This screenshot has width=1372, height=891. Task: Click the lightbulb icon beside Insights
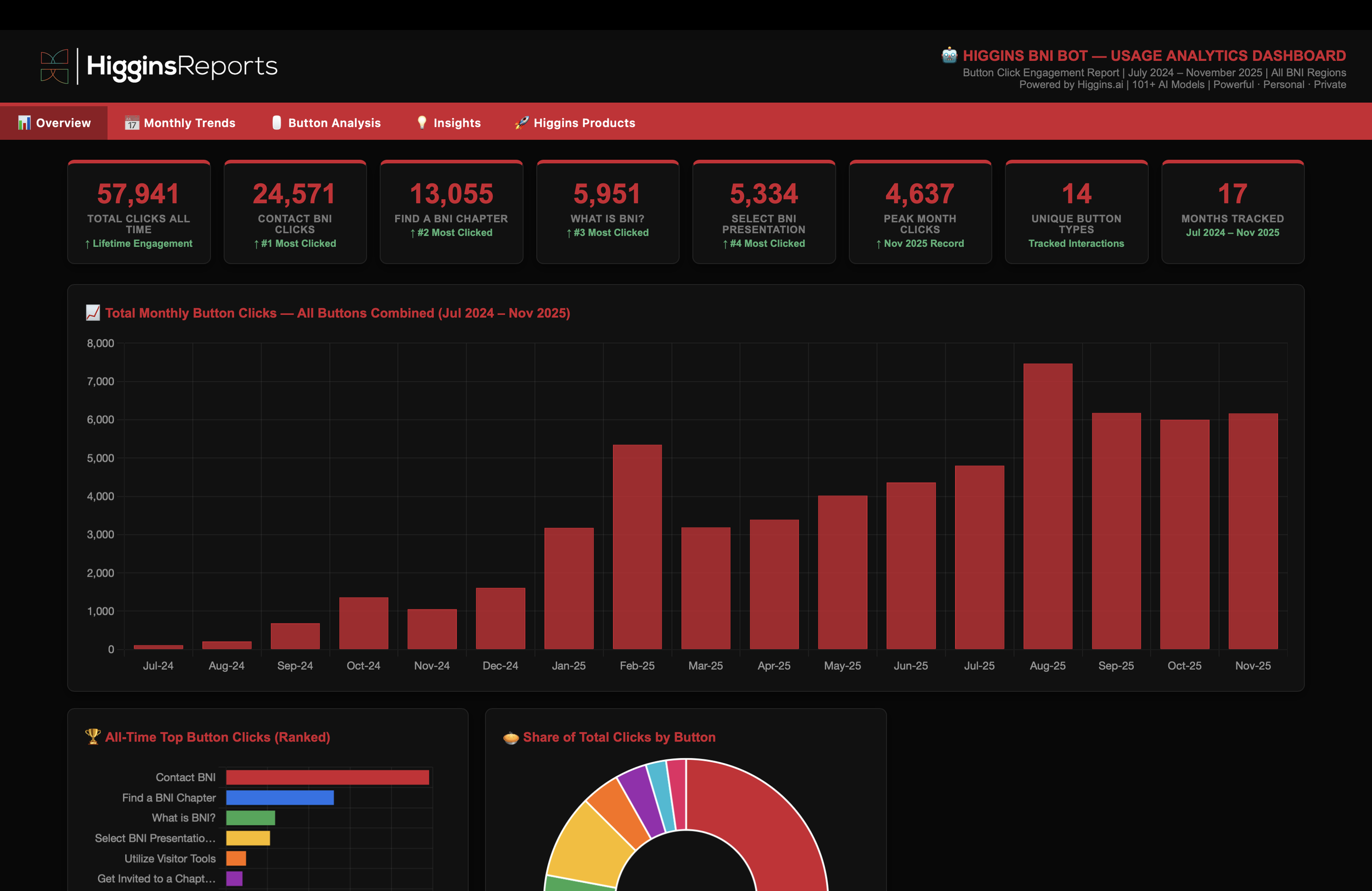pyautogui.click(x=422, y=122)
